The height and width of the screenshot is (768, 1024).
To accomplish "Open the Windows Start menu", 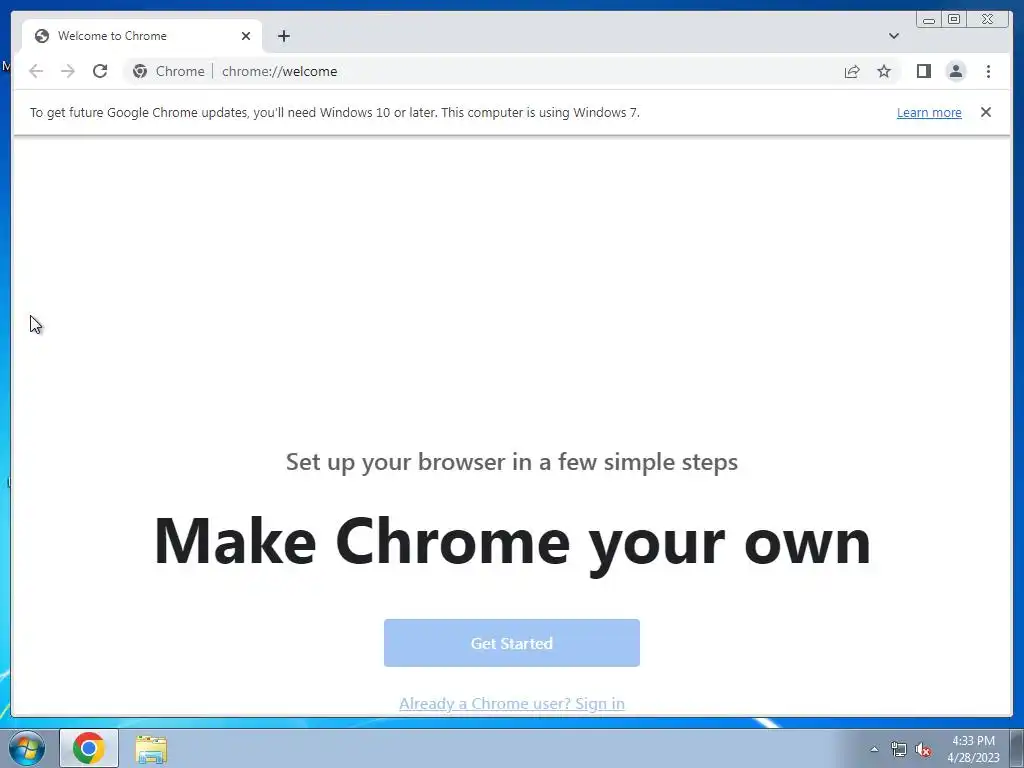I will coord(27,748).
